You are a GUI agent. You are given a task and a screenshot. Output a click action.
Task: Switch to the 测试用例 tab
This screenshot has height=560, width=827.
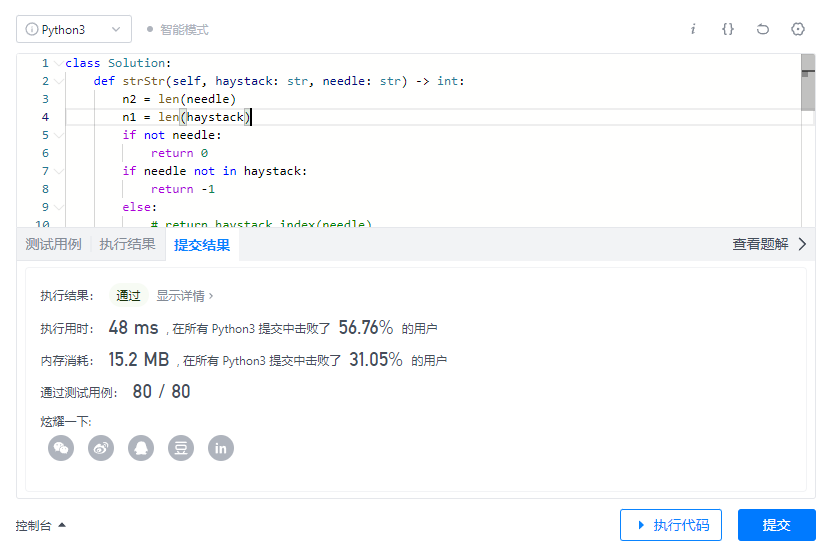[53, 244]
